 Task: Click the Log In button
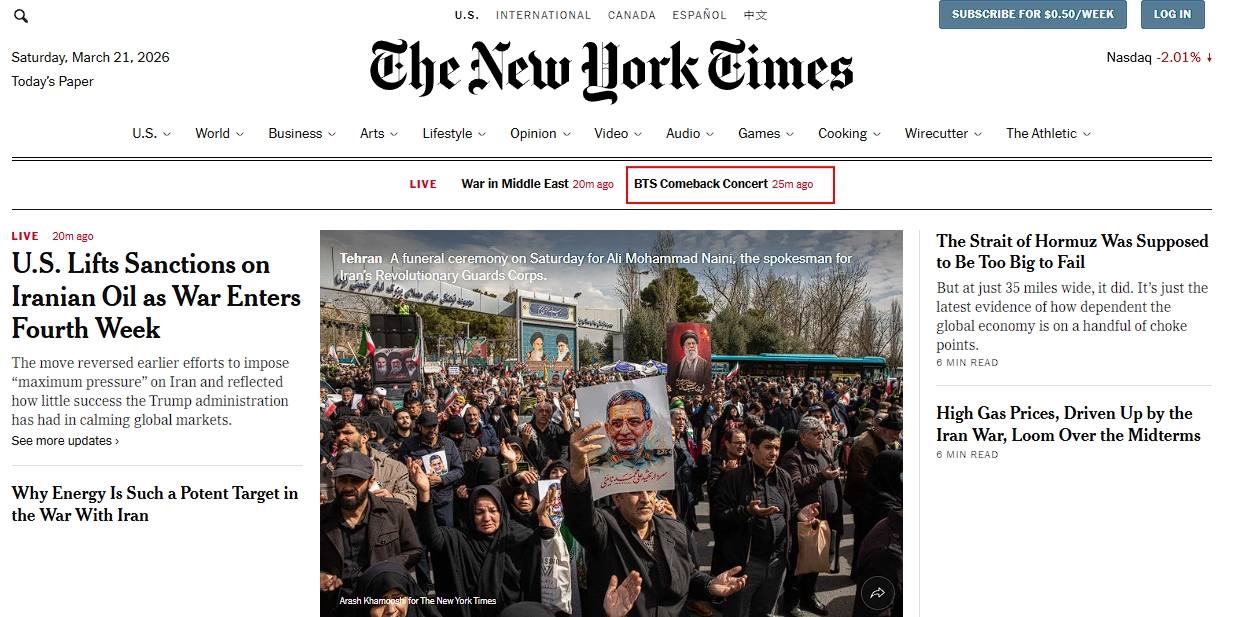(x=1172, y=14)
